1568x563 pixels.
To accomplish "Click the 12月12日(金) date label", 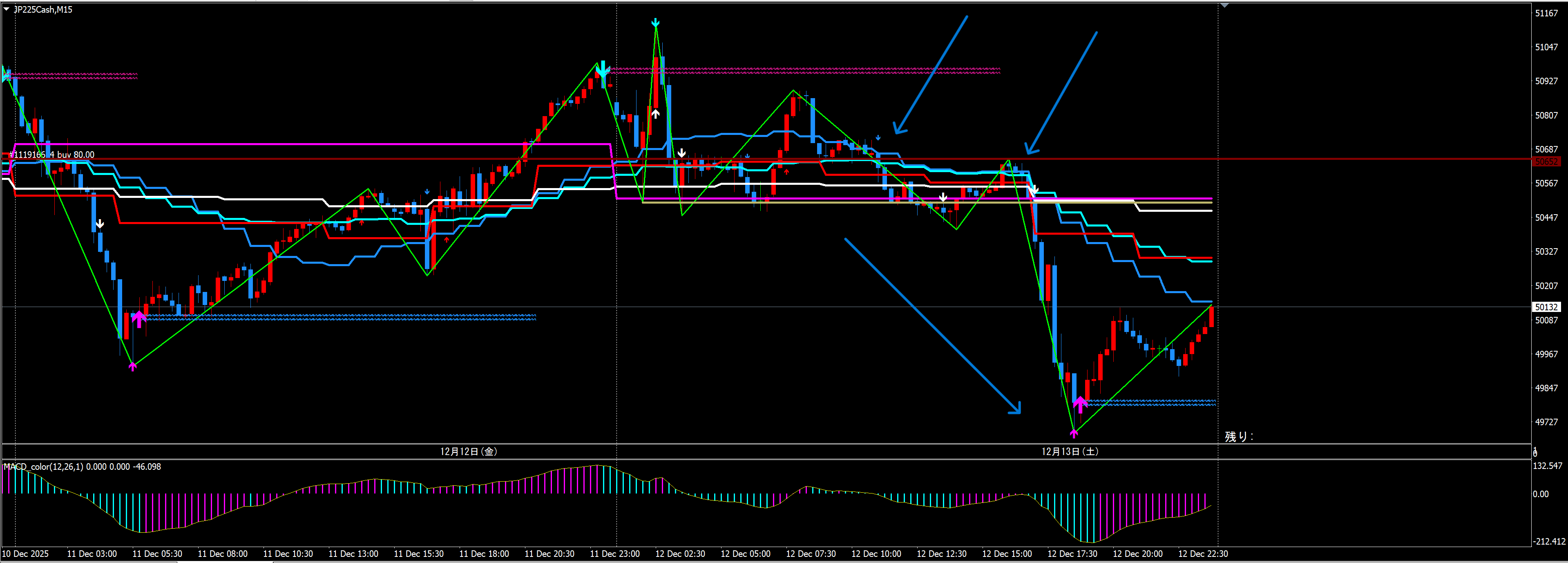I will [x=469, y=451].
